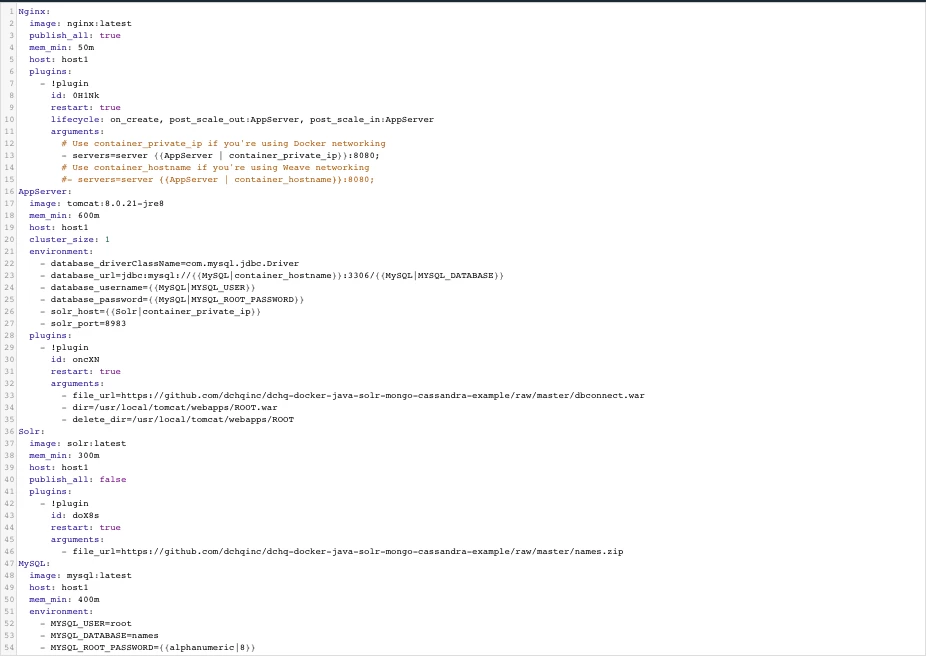Click the 'plugins:' key on line 41
The height and width of the screenshot is (658, 926).
[51, 491]
